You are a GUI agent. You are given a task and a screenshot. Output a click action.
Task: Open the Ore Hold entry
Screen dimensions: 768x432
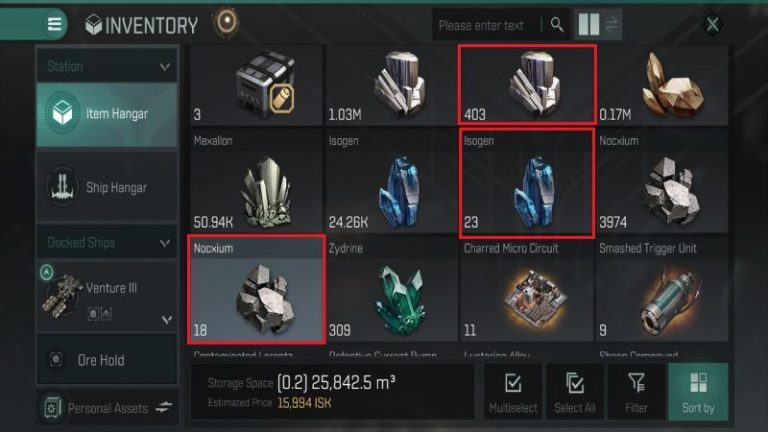pos(107,360)
